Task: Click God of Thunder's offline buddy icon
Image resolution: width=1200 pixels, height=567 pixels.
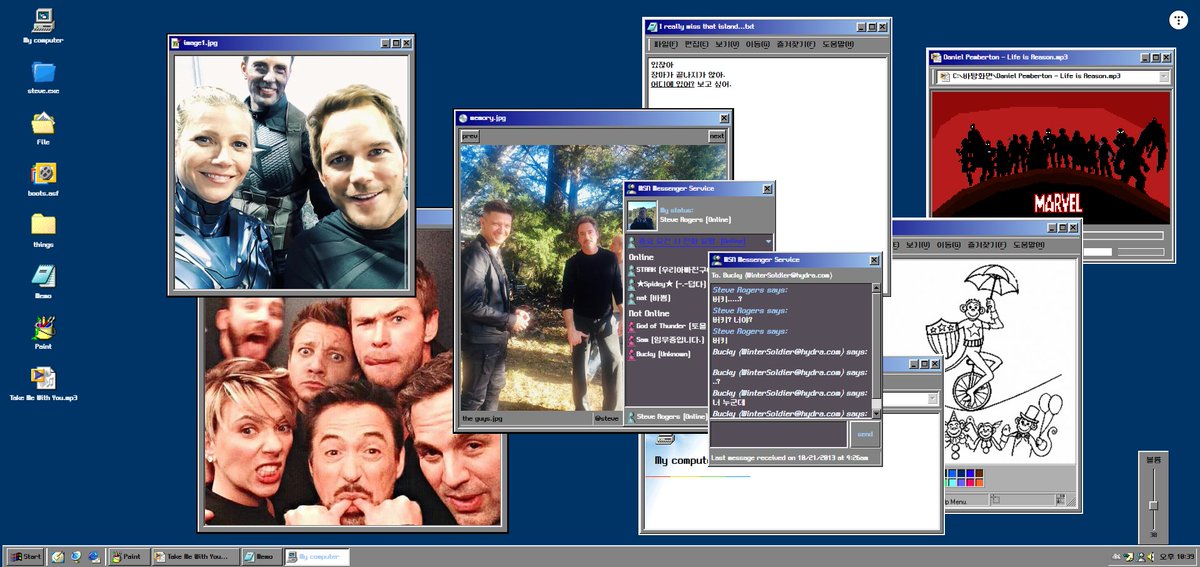Action: [631, 326]
